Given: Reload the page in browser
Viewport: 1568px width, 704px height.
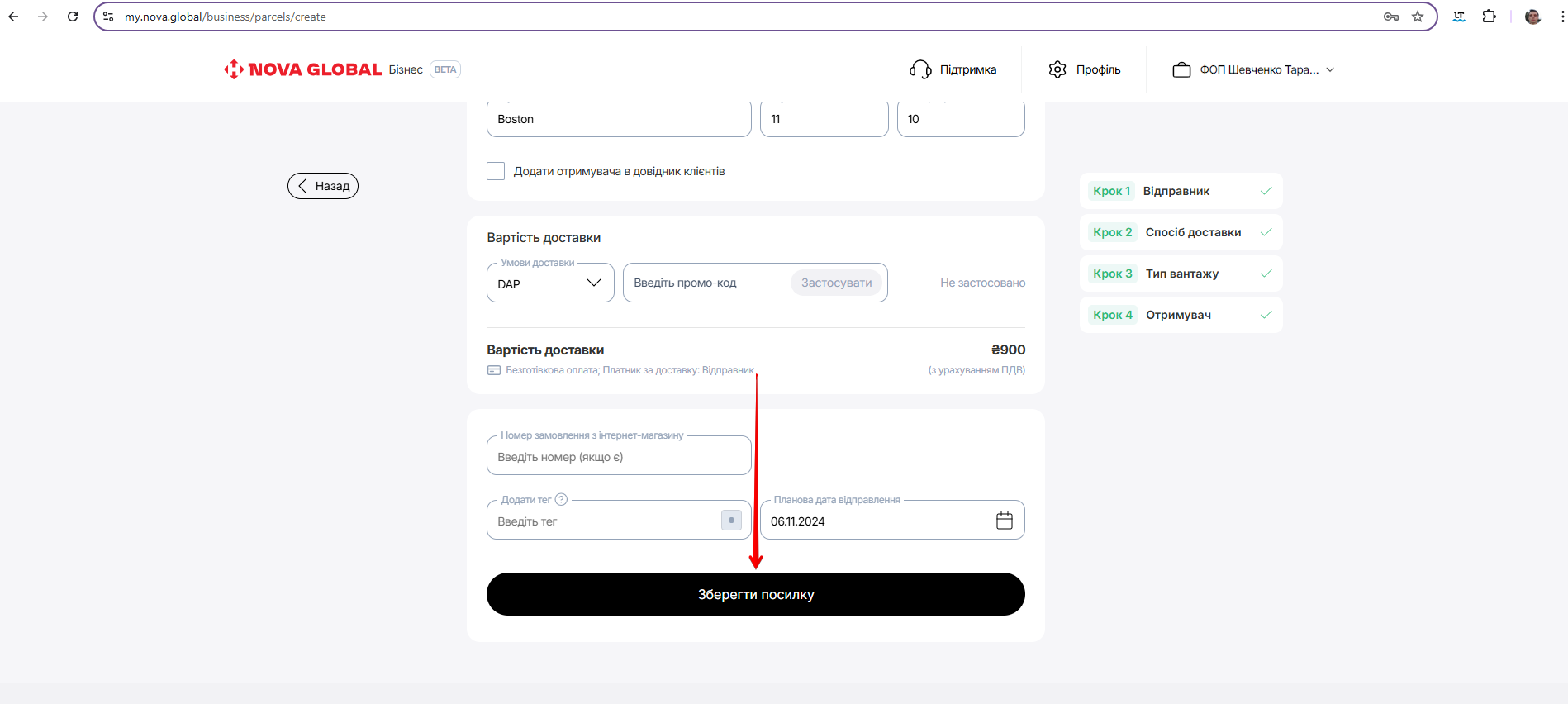Looking at the screenshot, I should (73, 17).
